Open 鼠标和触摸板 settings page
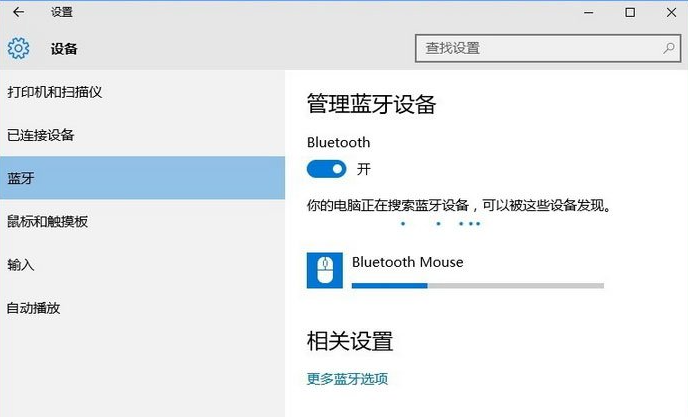 48,221
